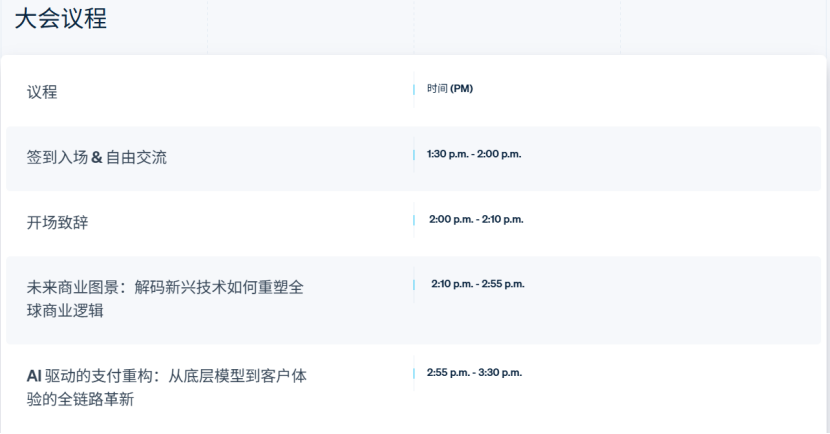
Task: Click the blue divider before 2:55 p.m. - 3:30 p.m.
Action: pos(414,374)
